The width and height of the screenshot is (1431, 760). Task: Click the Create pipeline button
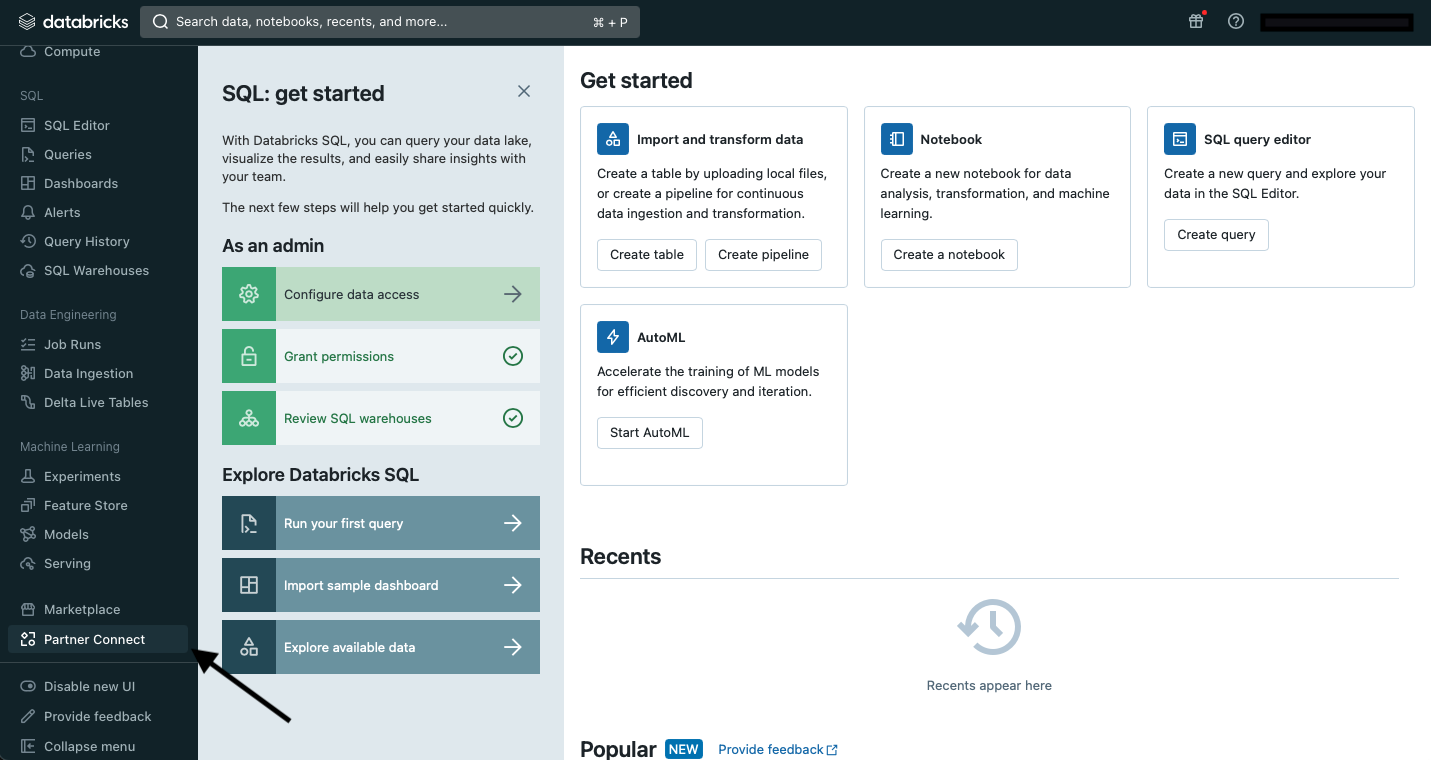(764, 255)
